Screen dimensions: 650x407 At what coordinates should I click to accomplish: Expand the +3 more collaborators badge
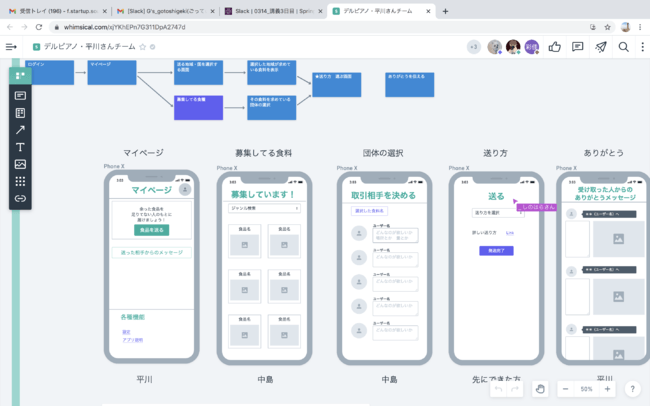click(x=474, y=47)
